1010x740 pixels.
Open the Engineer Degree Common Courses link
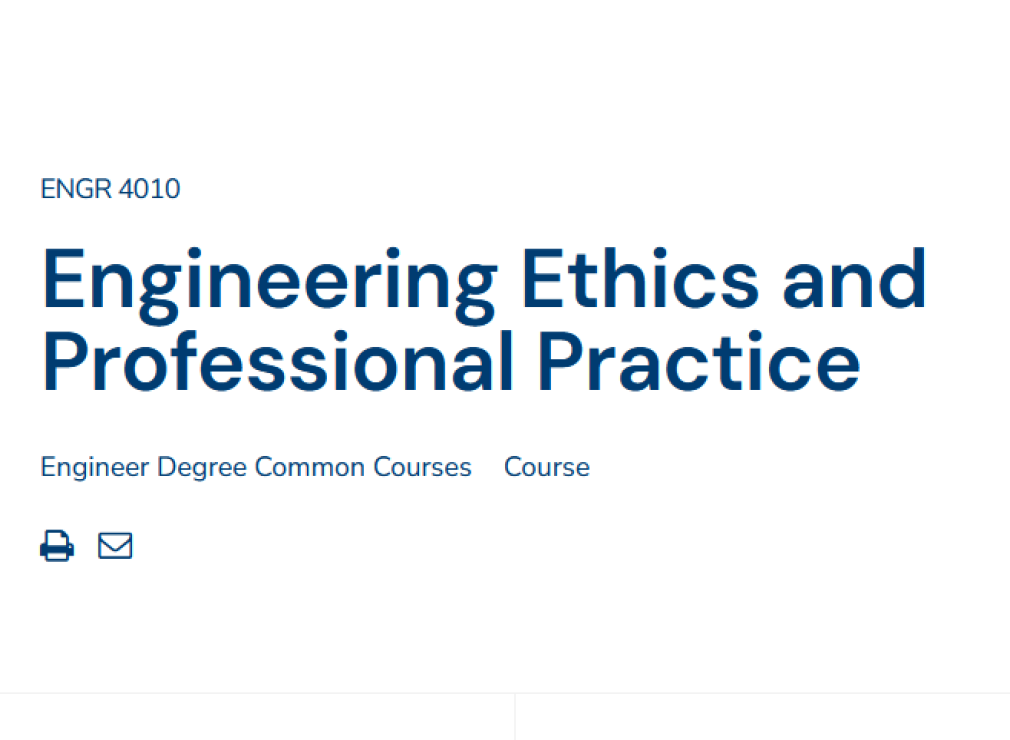(256, 468)
